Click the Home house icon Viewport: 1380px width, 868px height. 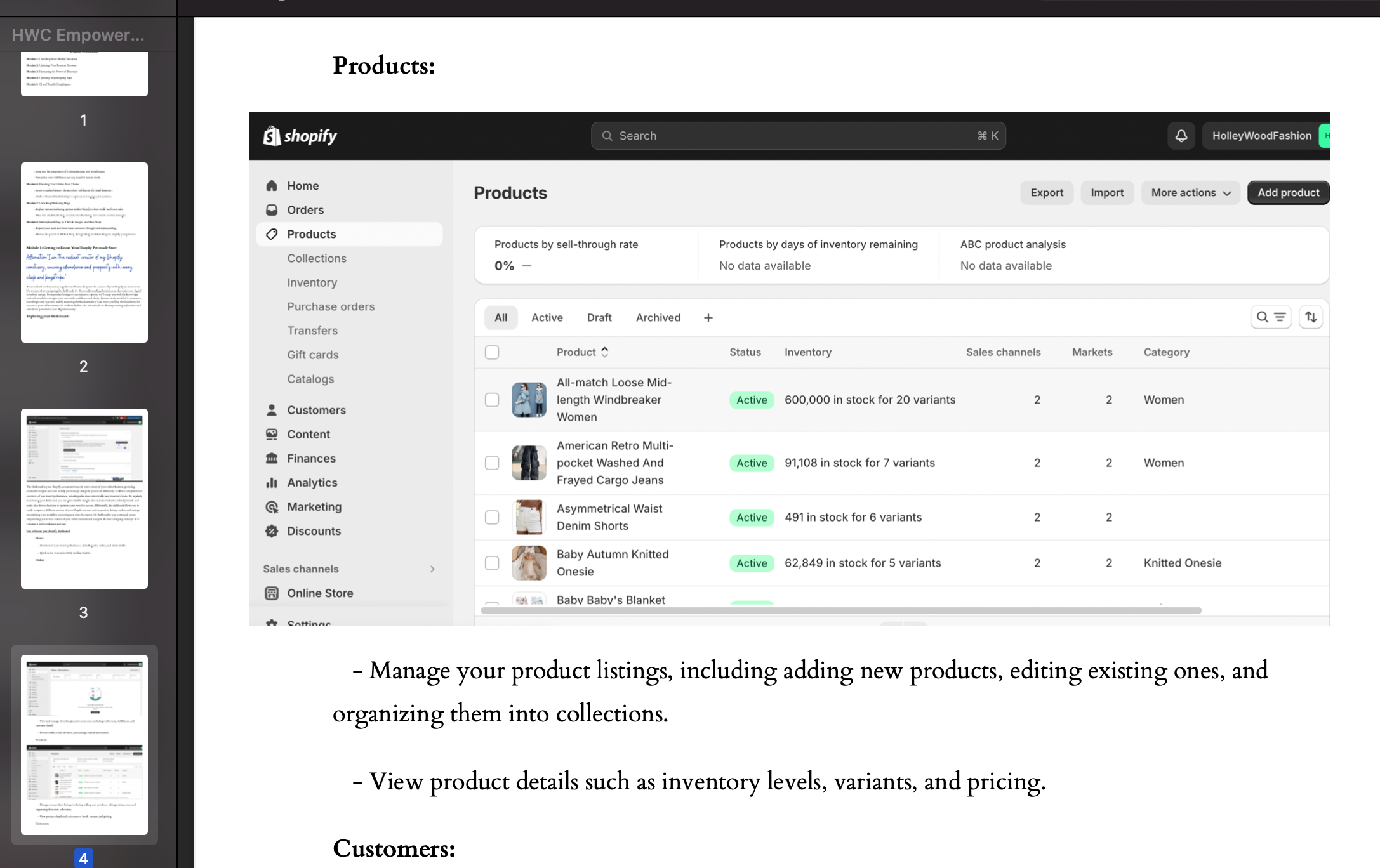pos(272,186)
